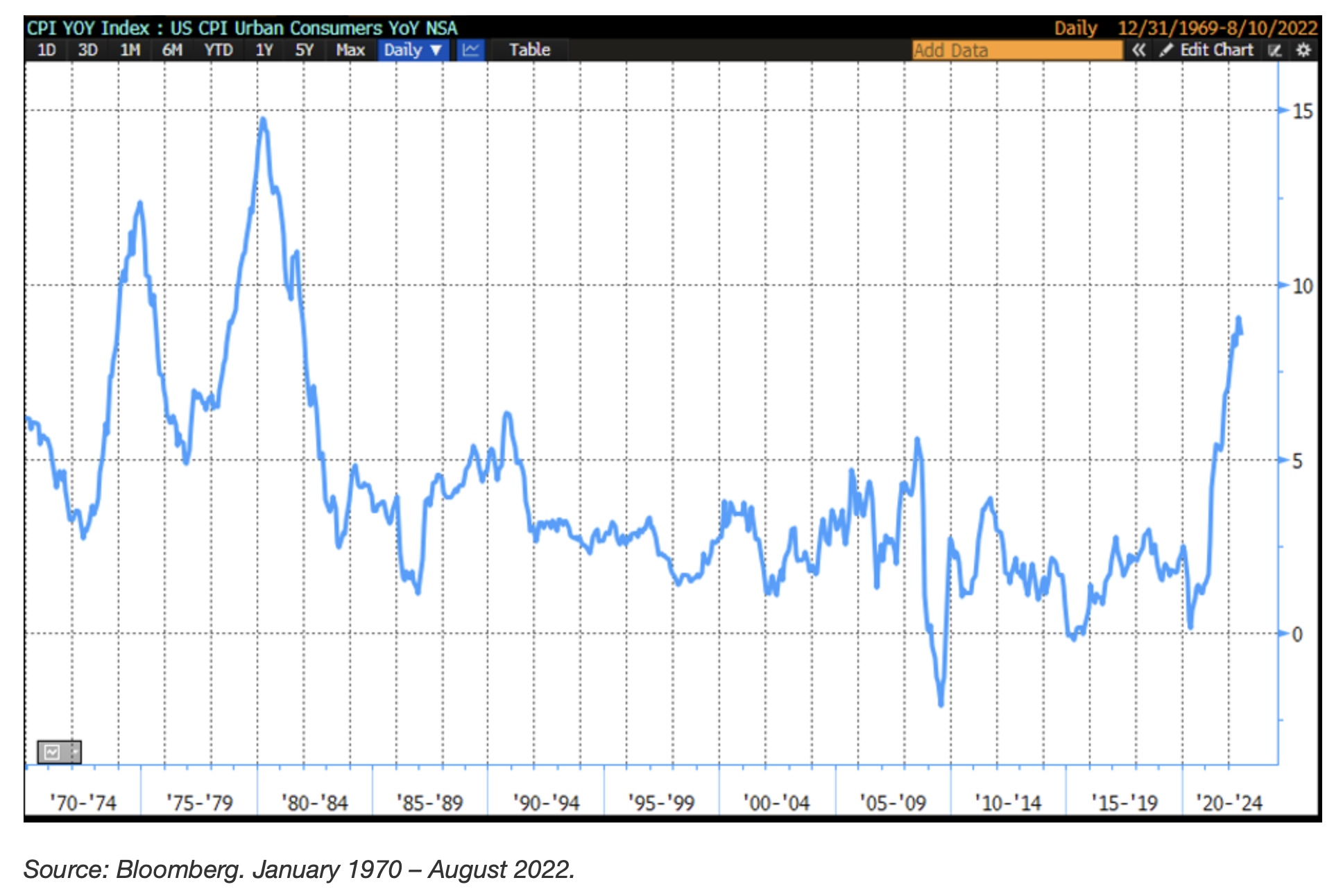Click the Source: Bloomberg caption text

tap(300, 869)
